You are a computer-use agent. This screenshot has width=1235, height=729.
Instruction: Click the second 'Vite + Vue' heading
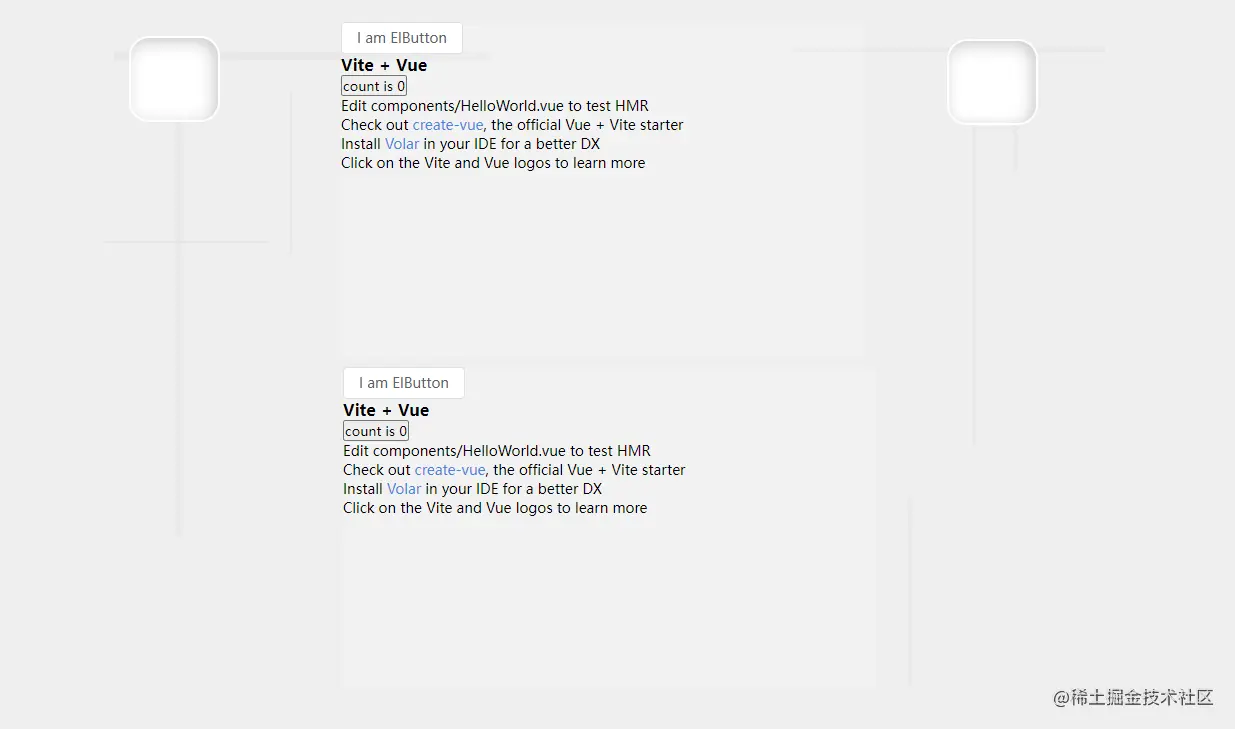(386, 410)
